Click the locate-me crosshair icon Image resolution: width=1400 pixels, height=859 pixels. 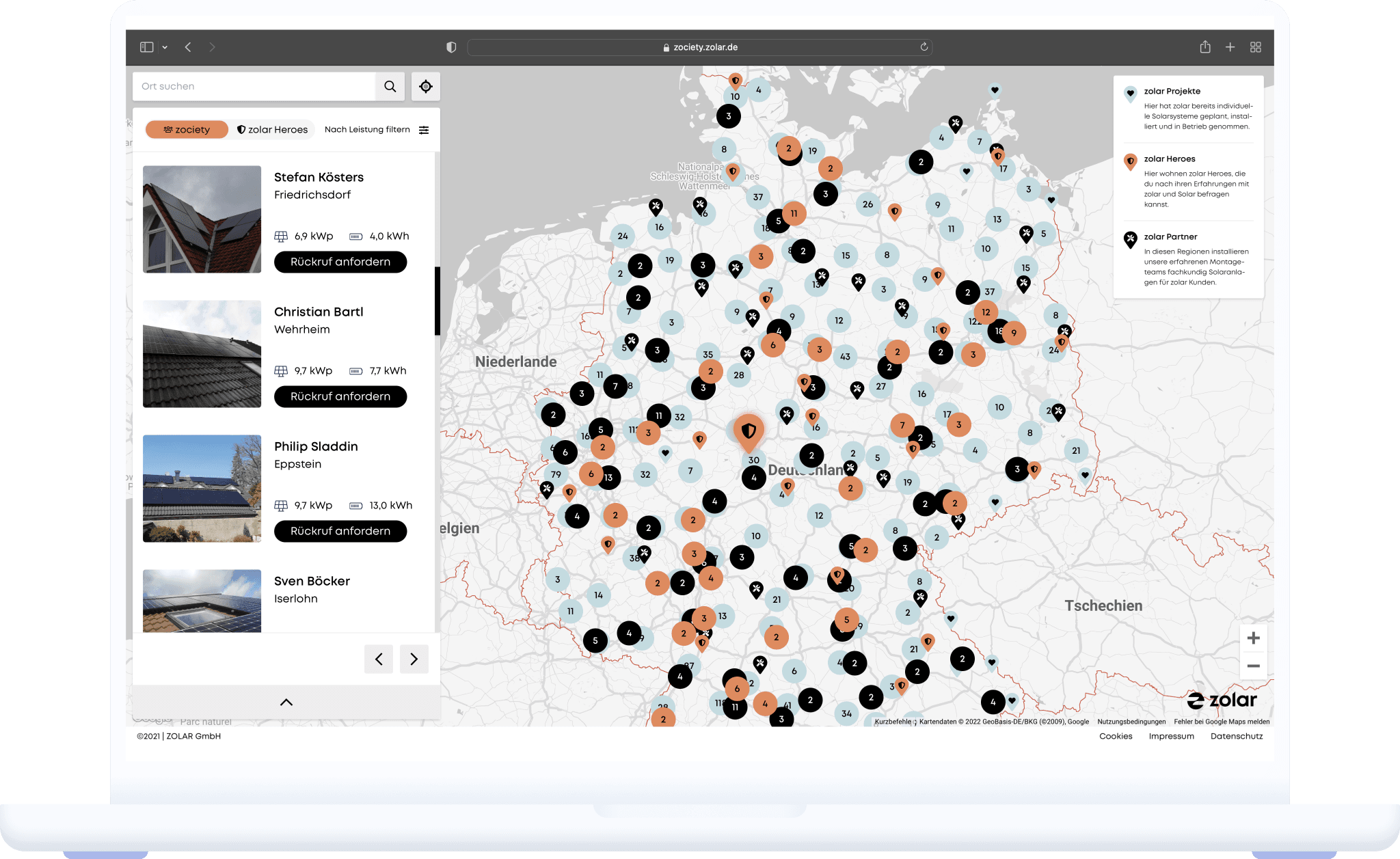click(x=426, y=86)
